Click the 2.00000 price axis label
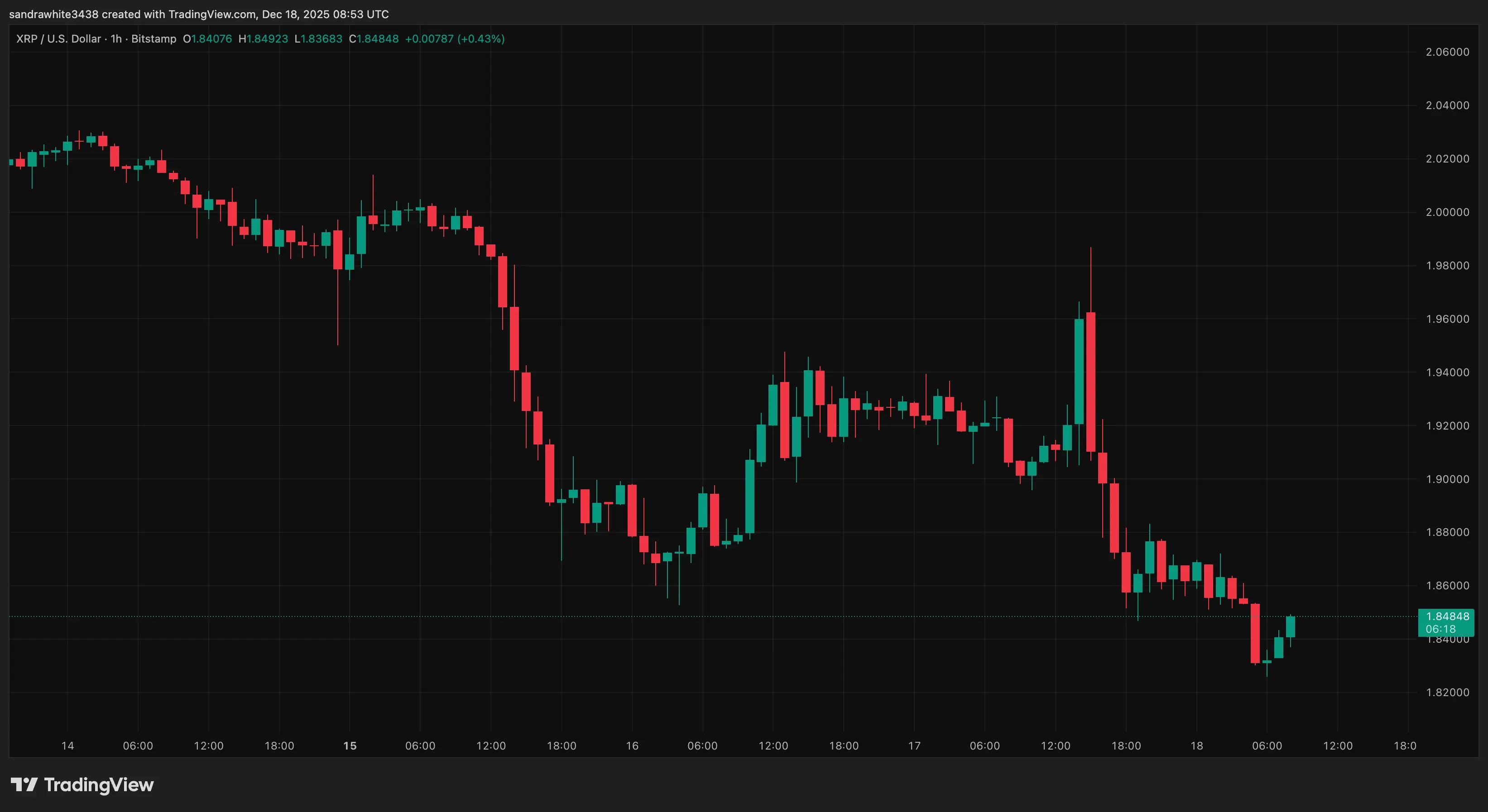The height and width of the screenshot is (812, 1488). point(1447,212)
